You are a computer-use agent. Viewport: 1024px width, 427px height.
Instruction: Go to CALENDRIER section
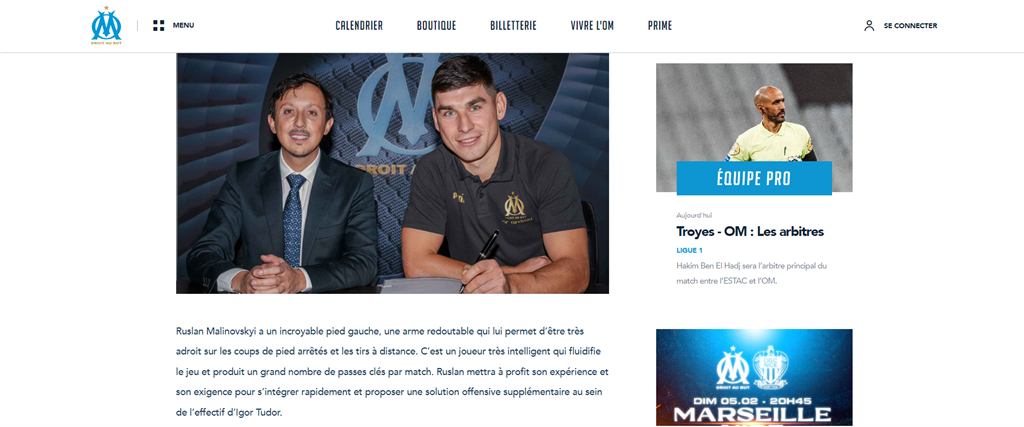point(359,25)
